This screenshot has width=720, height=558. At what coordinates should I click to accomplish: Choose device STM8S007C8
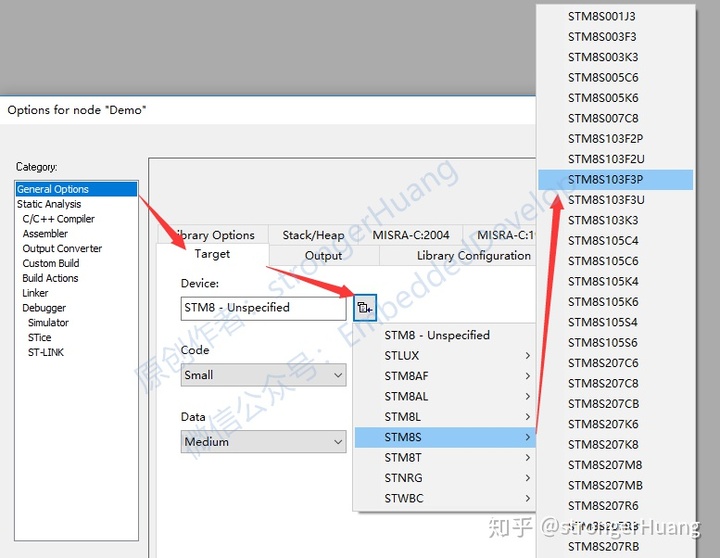[x=615, y=118]
